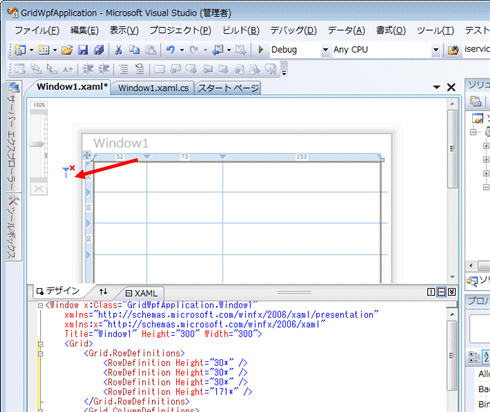The image size is (490, 412).
Task: Click the Categorized icon in the Properties panel
Action: pos(474,357)
